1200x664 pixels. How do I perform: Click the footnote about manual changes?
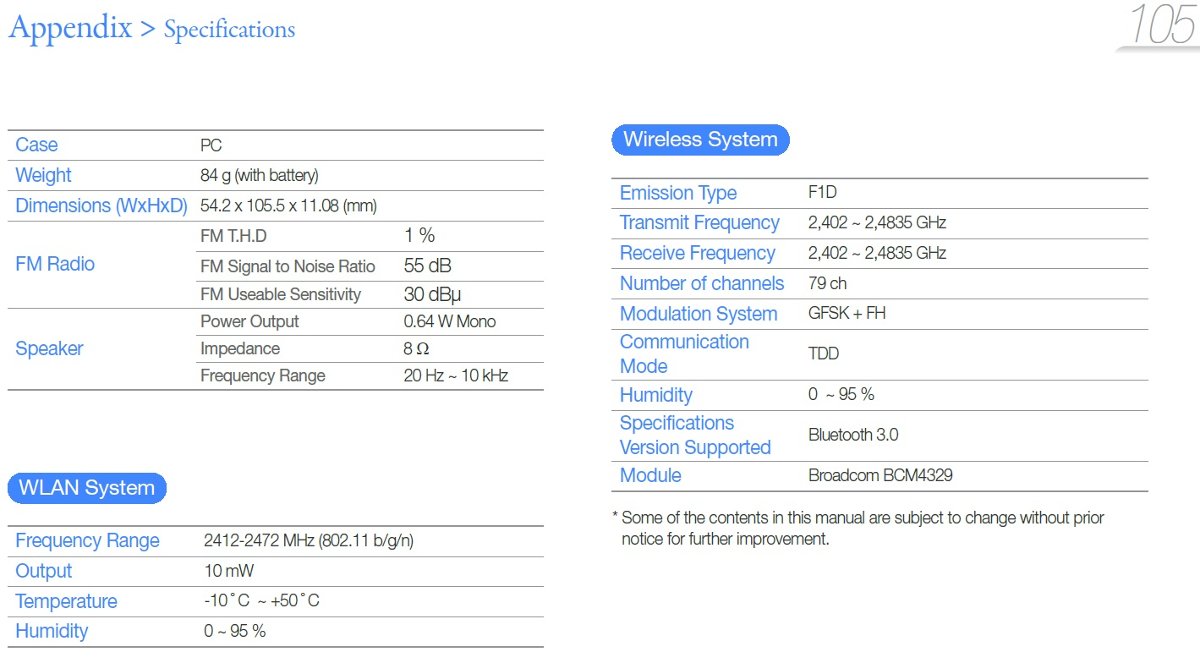tap(858, 528)
